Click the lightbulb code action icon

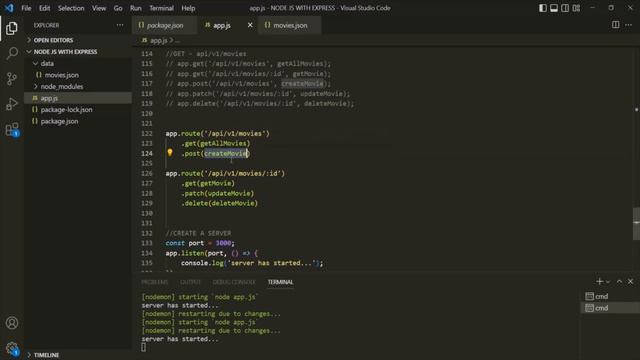pyautogui.click(x=170, y=153)
